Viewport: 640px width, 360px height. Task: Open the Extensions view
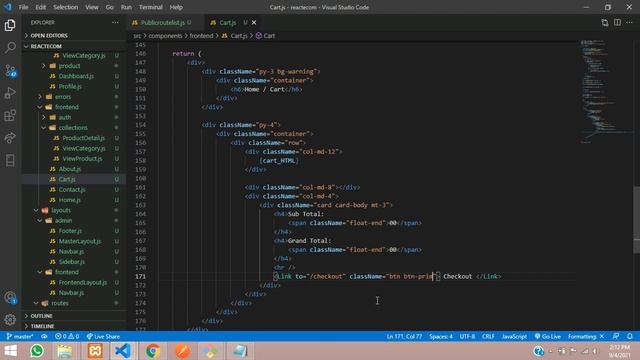(x=10, y=116)
